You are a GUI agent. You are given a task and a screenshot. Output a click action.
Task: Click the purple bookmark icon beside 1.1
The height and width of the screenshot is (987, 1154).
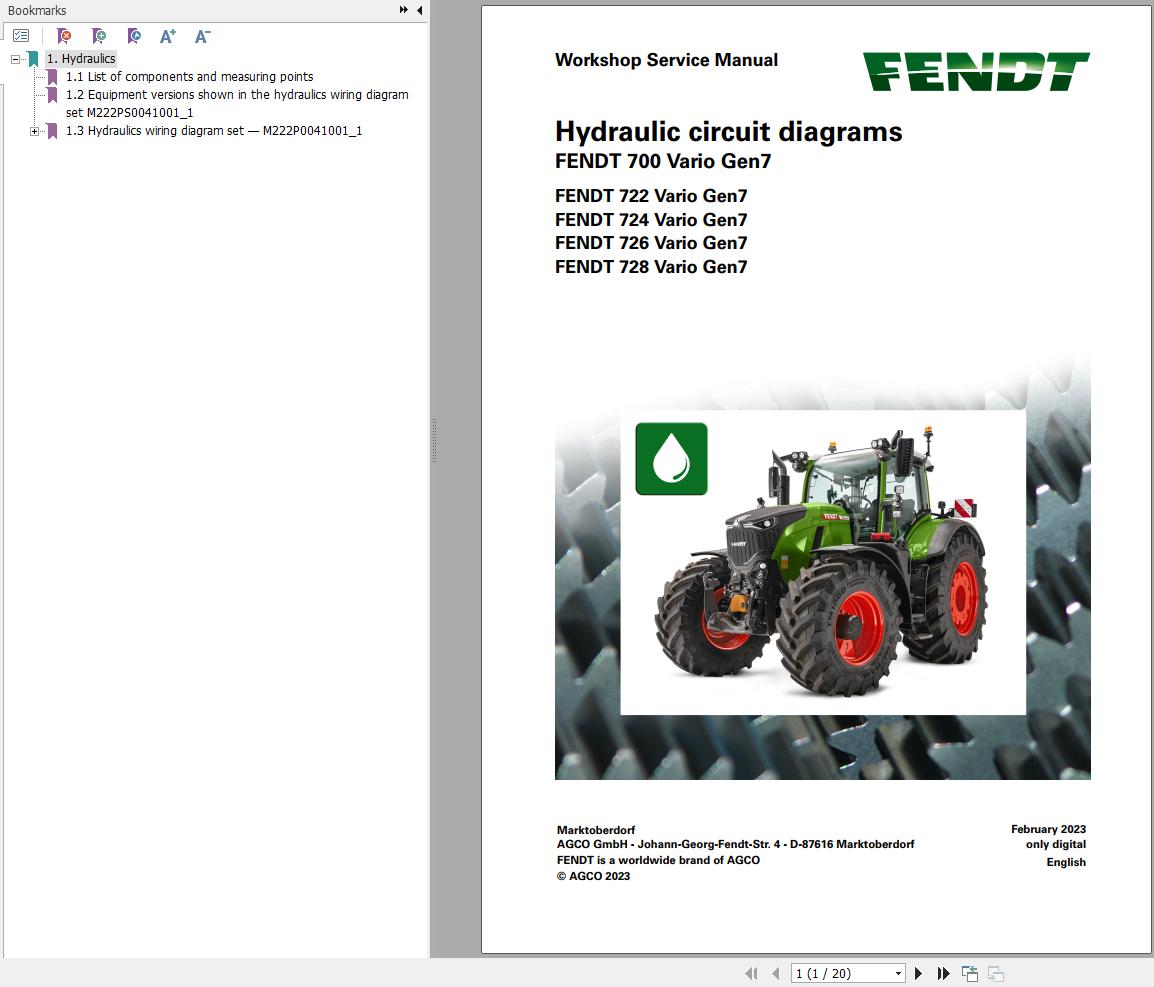coord(52,77)
